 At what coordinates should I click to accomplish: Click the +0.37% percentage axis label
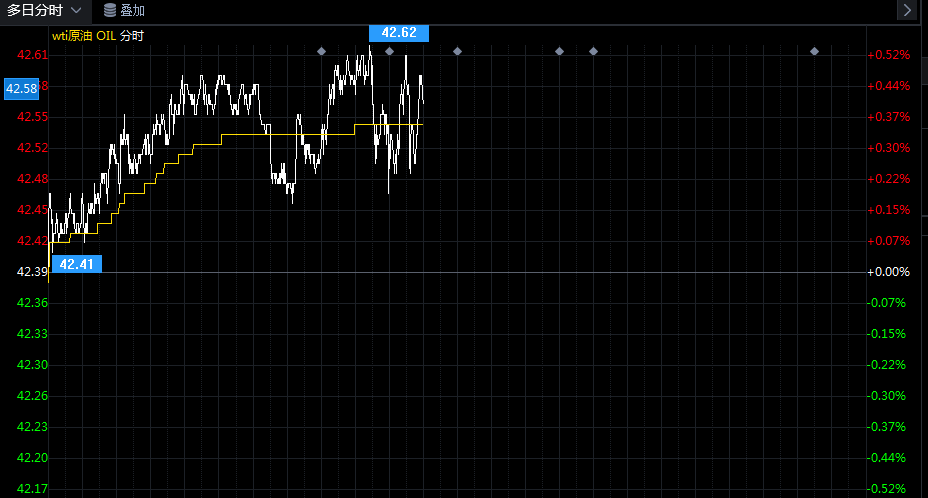click(x=889, y=117)
